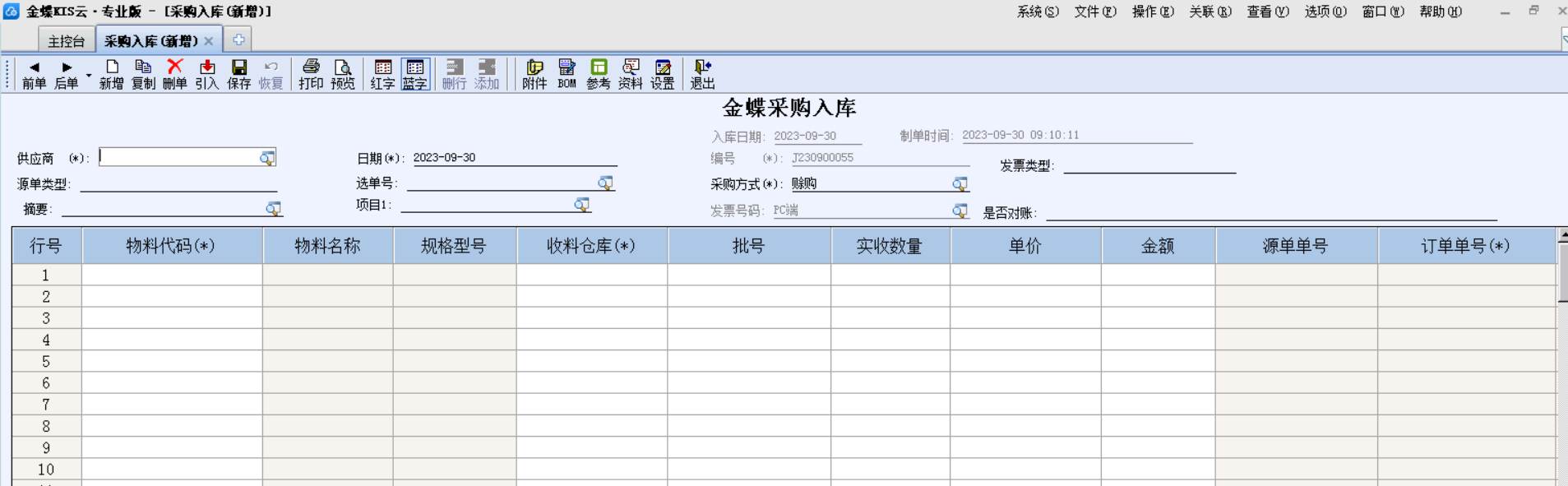Open the 查看(V) menu

[x=1268, y=12]
